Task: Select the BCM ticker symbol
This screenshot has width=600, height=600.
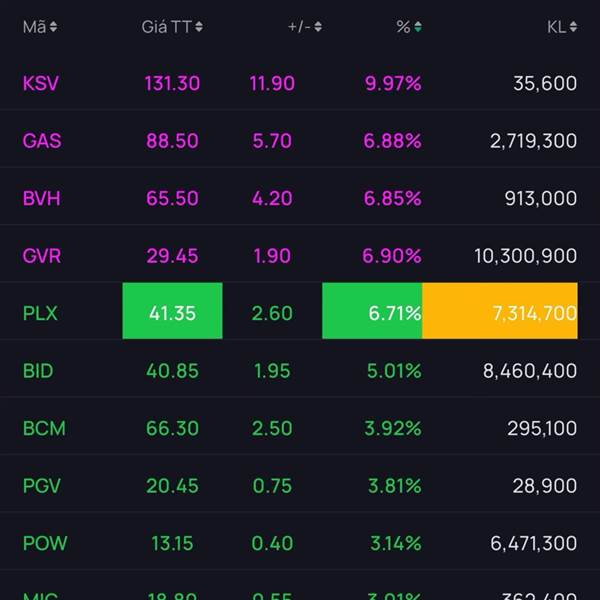Action: pos(44,428)
